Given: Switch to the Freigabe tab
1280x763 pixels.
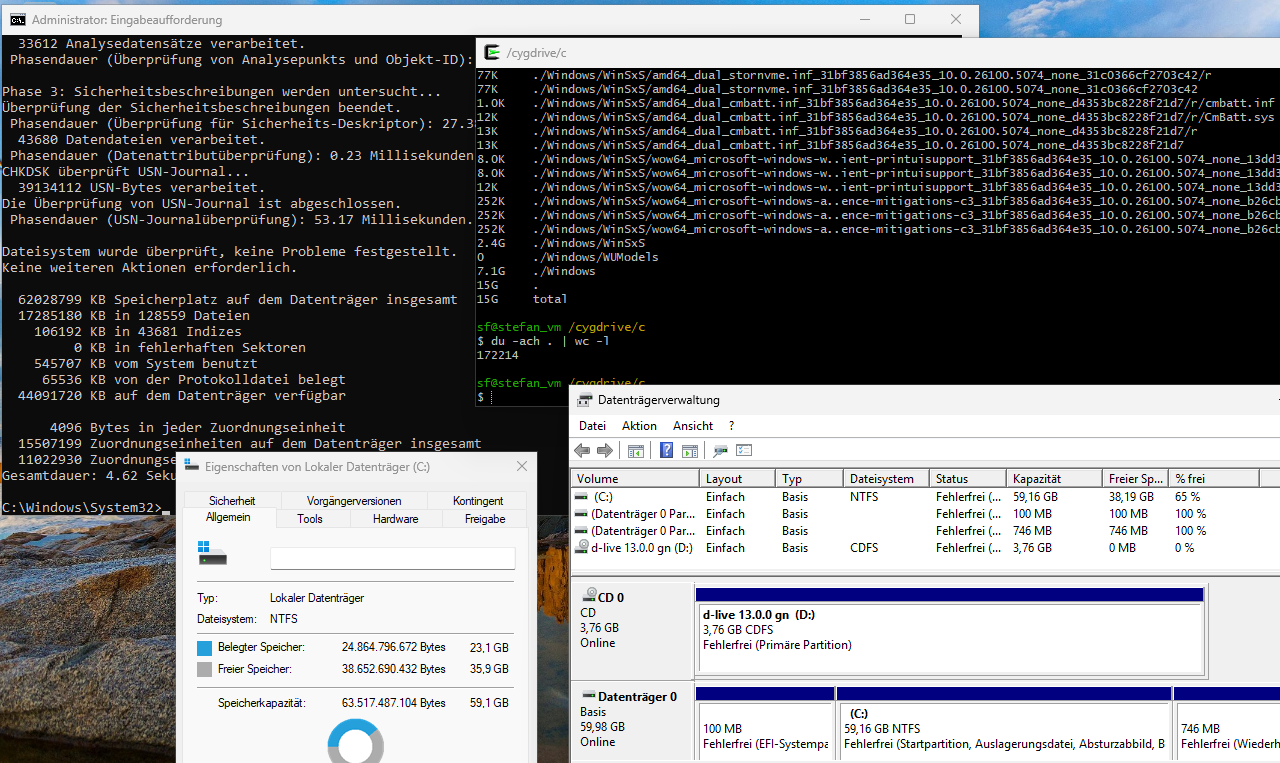Looking at the screenshot, I should pyautogui.click(x=487, y=519).
